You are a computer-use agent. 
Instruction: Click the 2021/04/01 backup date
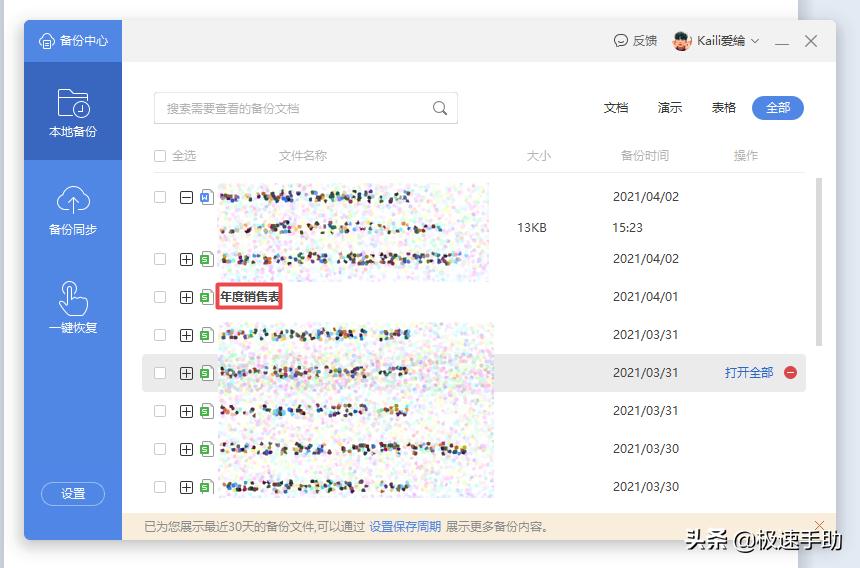(x=645, y=297)
